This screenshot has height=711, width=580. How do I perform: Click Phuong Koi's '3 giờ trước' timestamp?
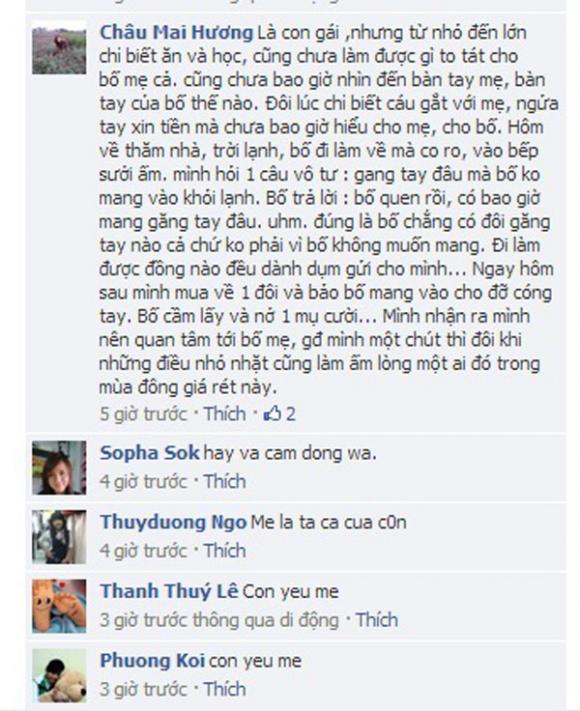tap(143, 689)
